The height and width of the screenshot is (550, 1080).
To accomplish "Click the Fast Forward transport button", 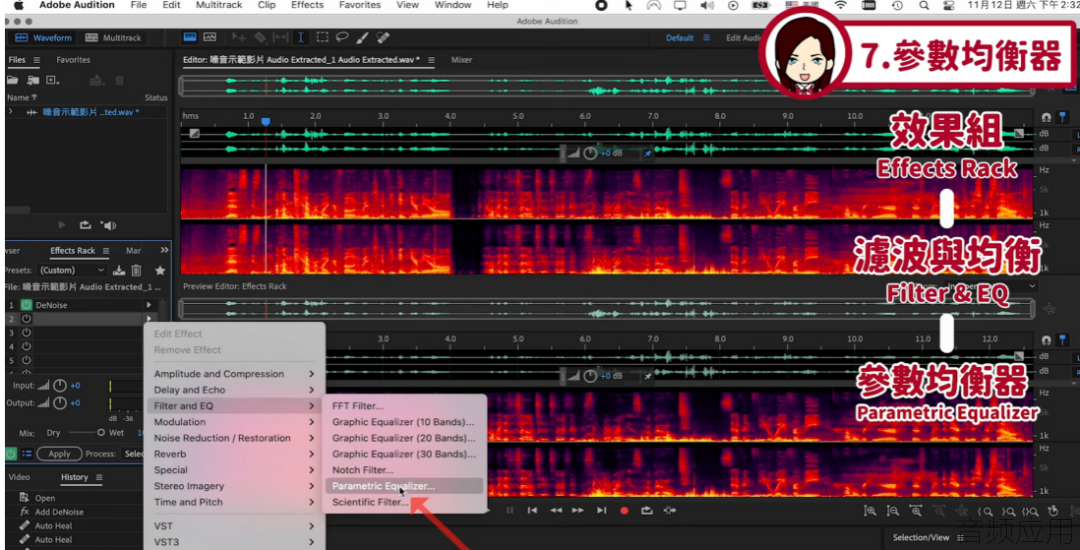I will point(578,511).
